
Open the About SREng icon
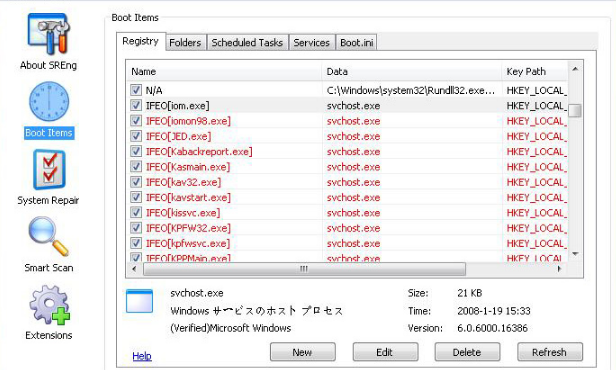pos(49,34)
